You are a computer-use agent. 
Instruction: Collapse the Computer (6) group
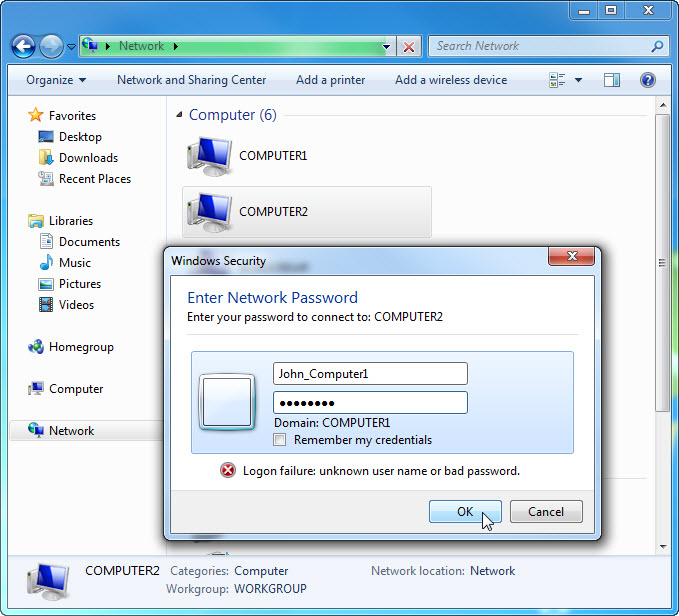[179, 115]
